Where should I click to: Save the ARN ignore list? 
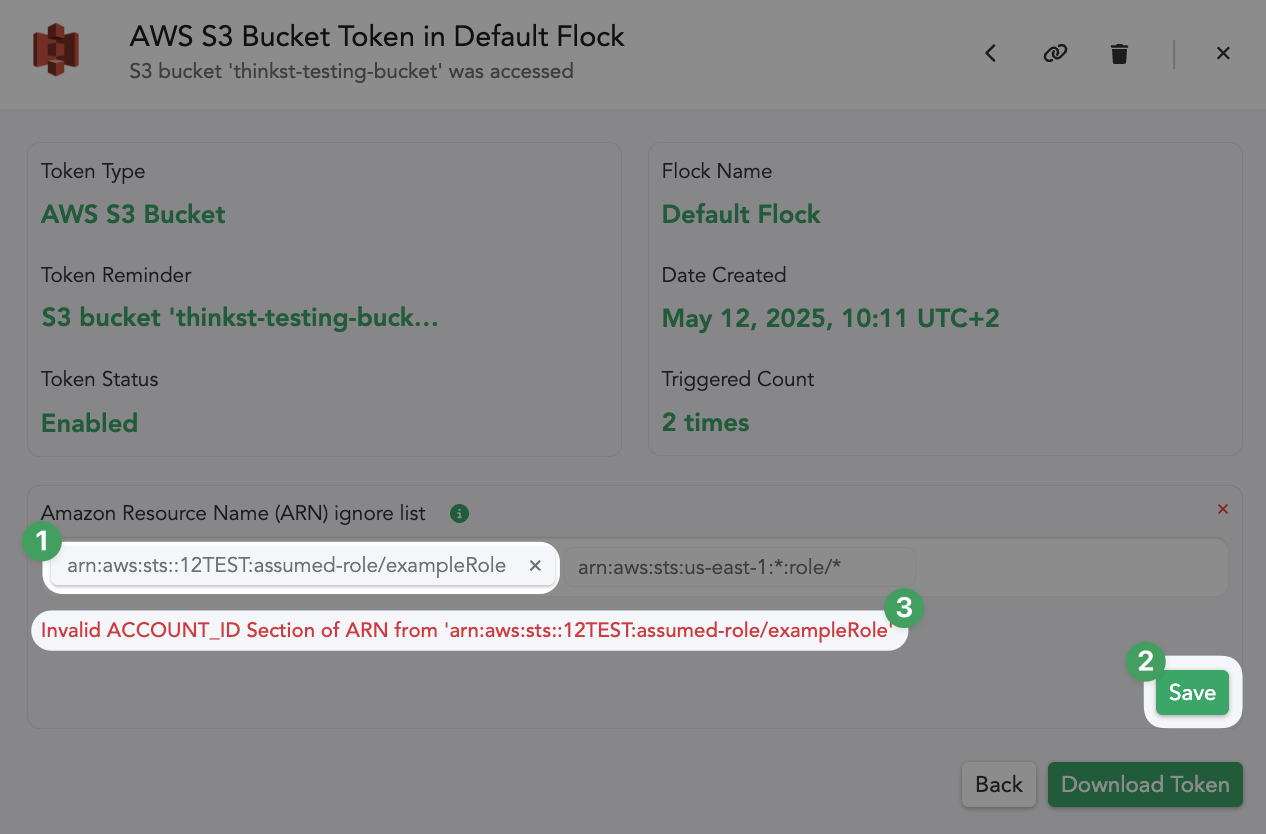(x=1192, y=692)
